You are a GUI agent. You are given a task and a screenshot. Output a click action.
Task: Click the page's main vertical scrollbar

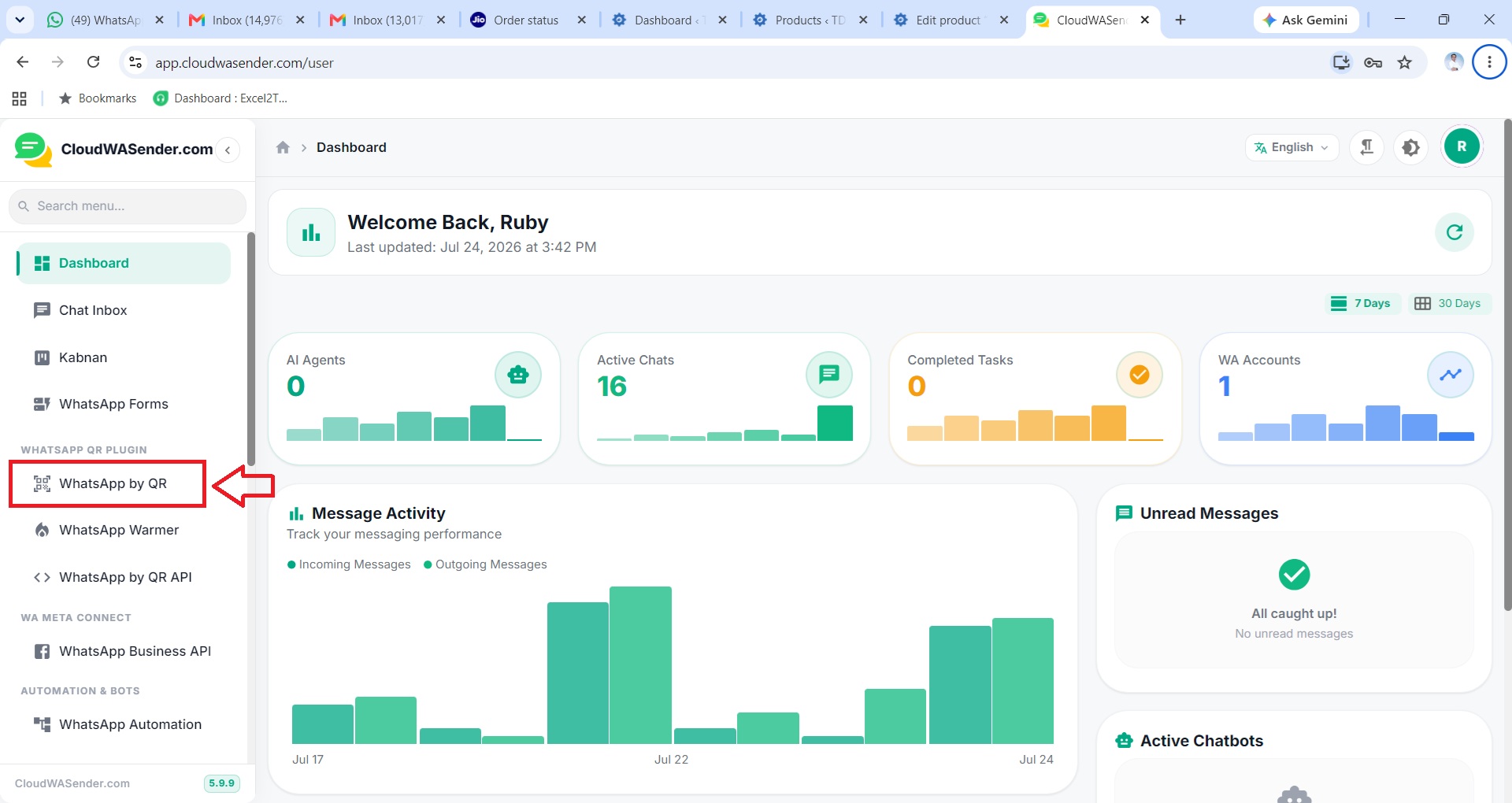[1507, 364]
